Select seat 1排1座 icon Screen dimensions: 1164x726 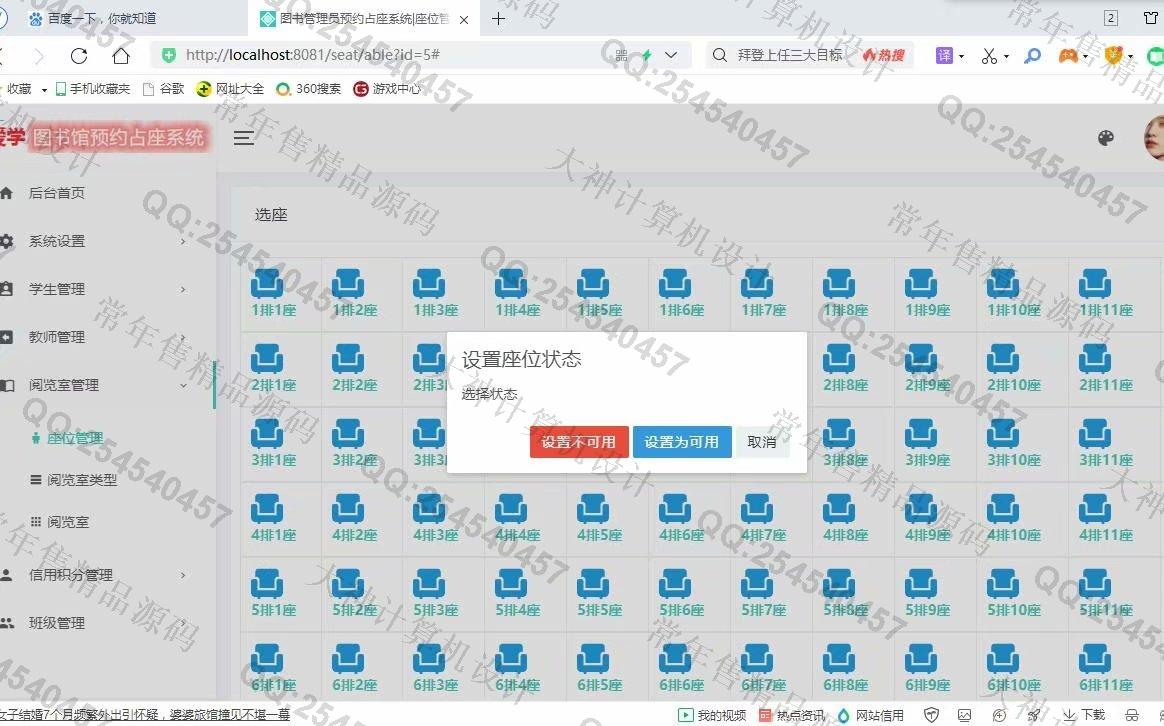click(267, 284)
